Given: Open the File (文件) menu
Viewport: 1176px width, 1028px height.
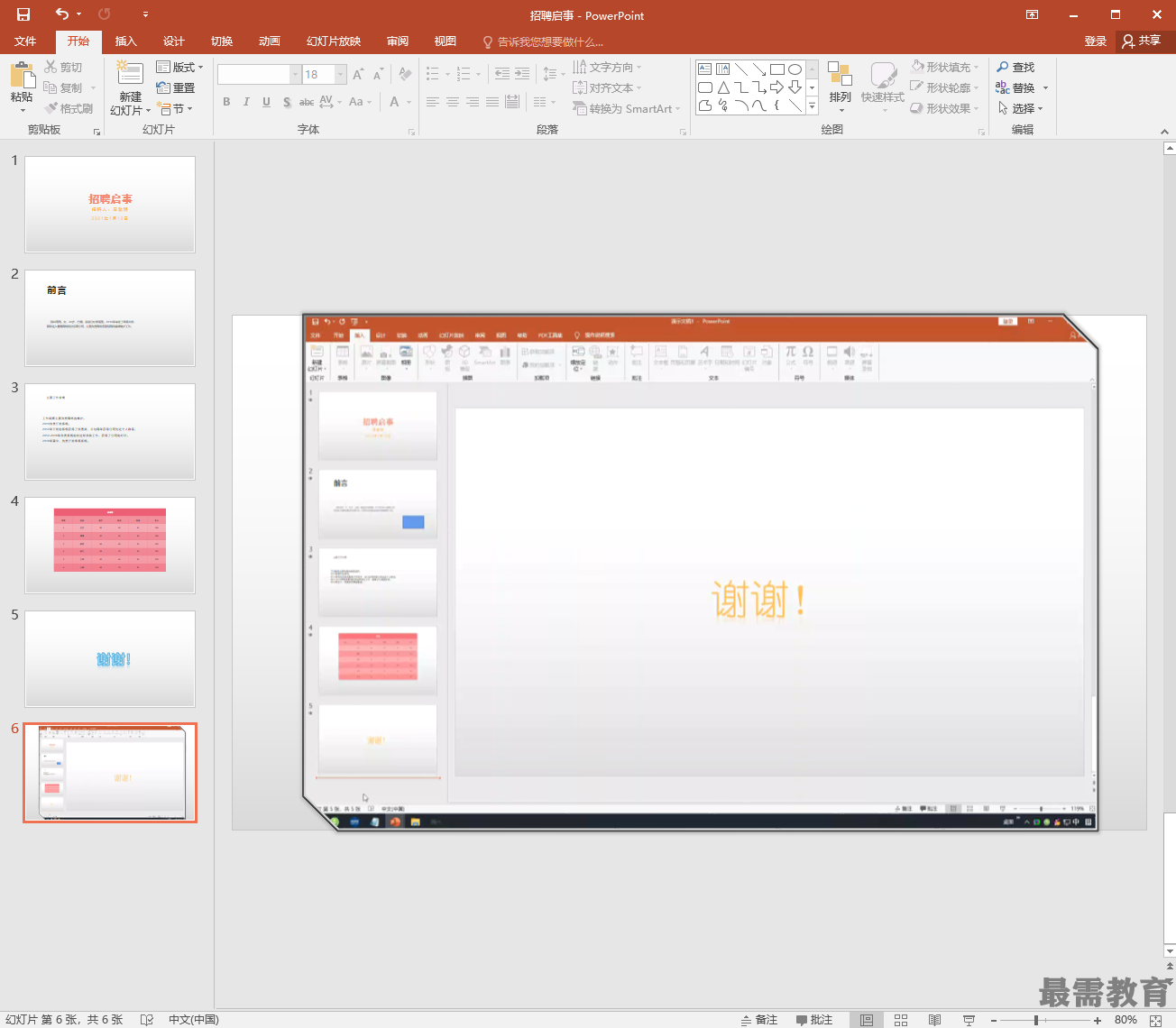Looking at the screenshot, I should pyautogui.click(x=25, y=41).
